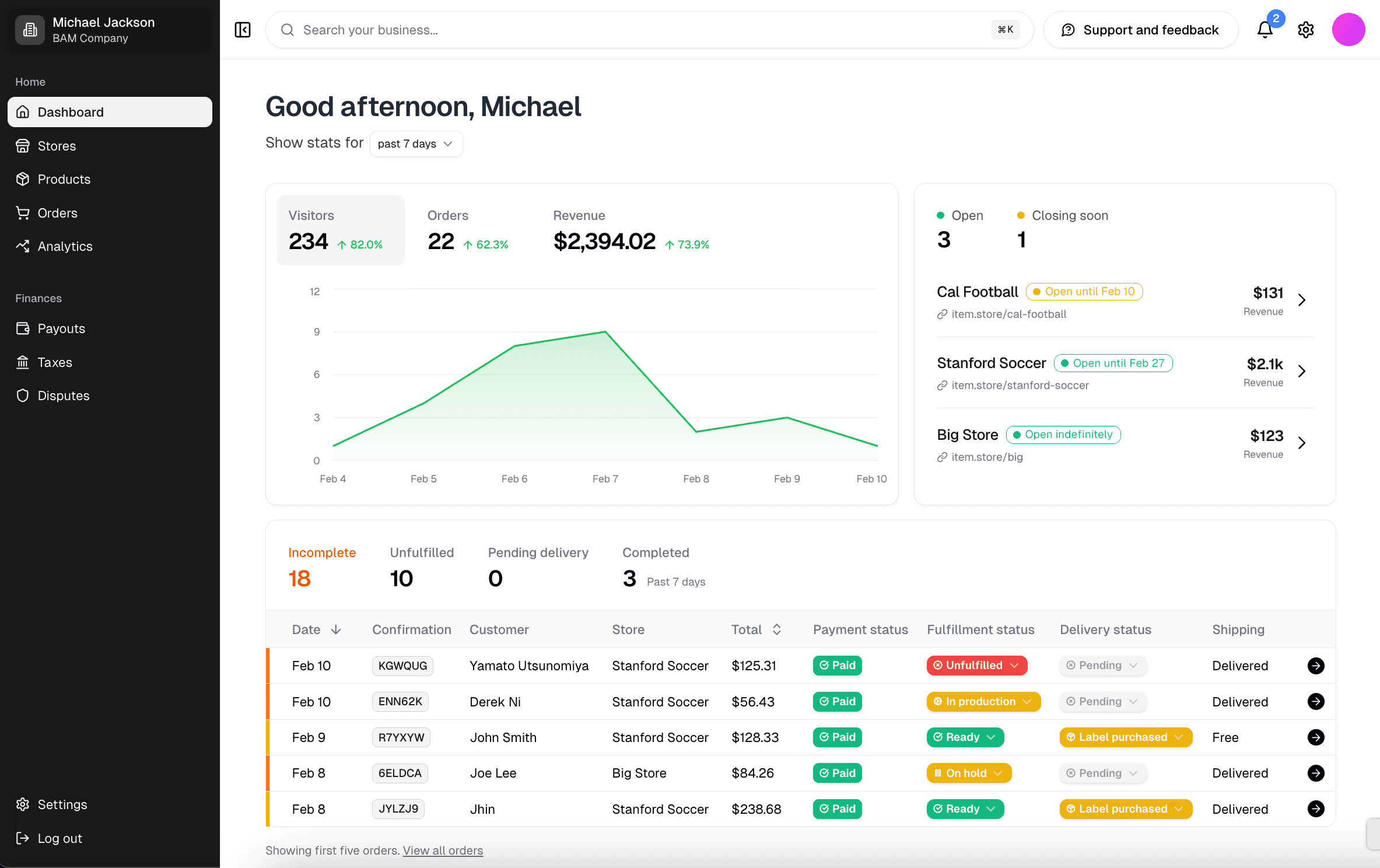Screen dimensions: 1380x868
Task: Click the Feb 7 chart peak
Action: point(605,332)
